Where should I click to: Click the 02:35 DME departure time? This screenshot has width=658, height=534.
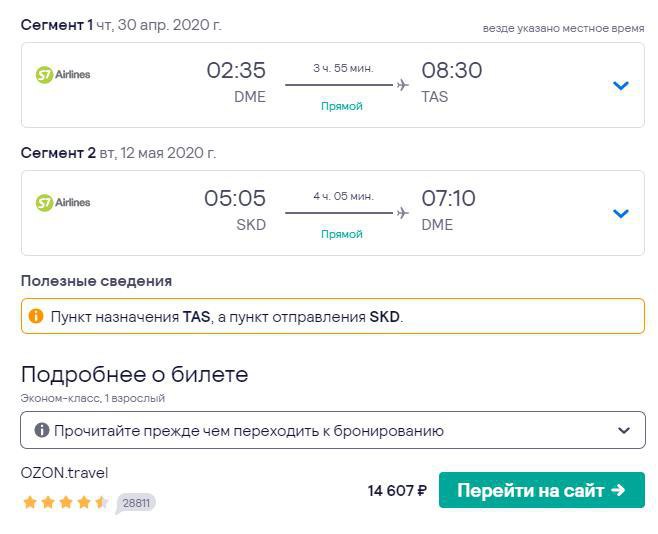click(x=236, y=70)
